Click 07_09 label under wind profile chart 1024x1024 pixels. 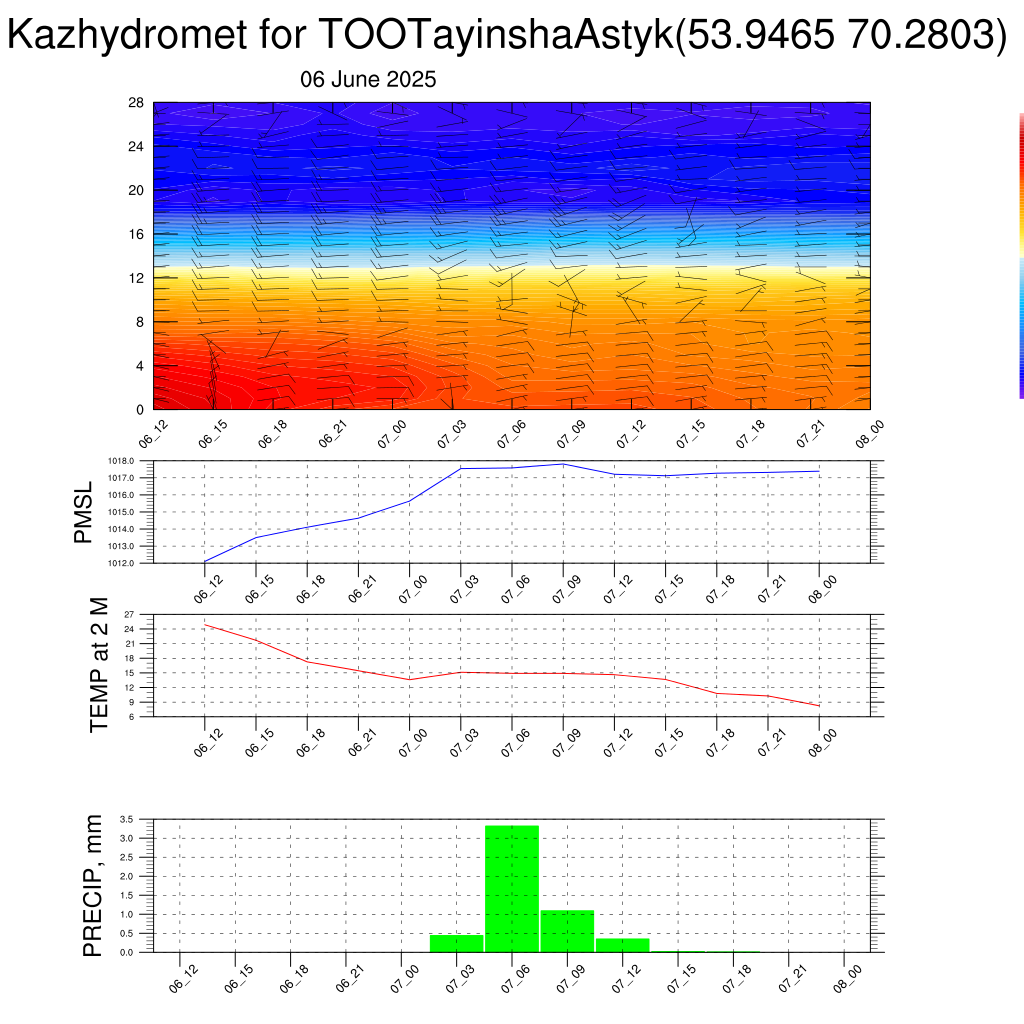tap(571, 434)
